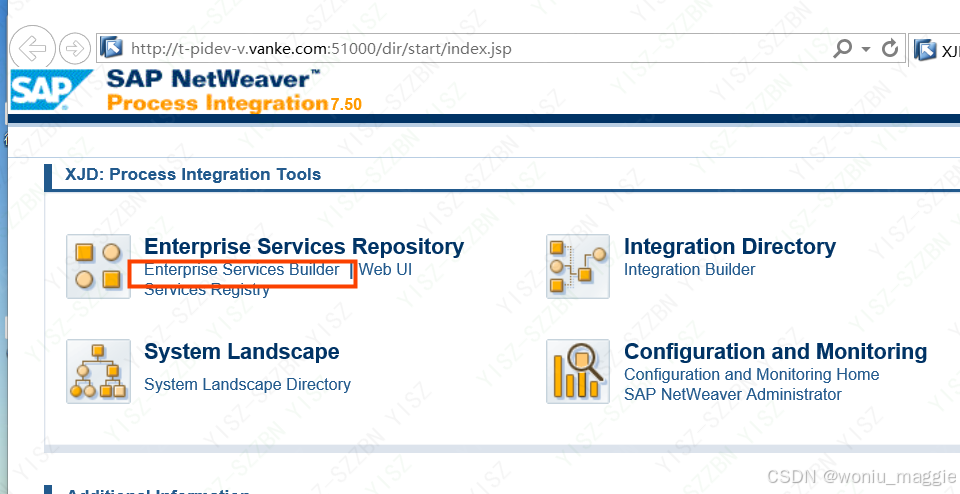This screenshot has width=960, height=494.
Task: Click the Configuration and Monitoring heading
Action: (775, 352)
